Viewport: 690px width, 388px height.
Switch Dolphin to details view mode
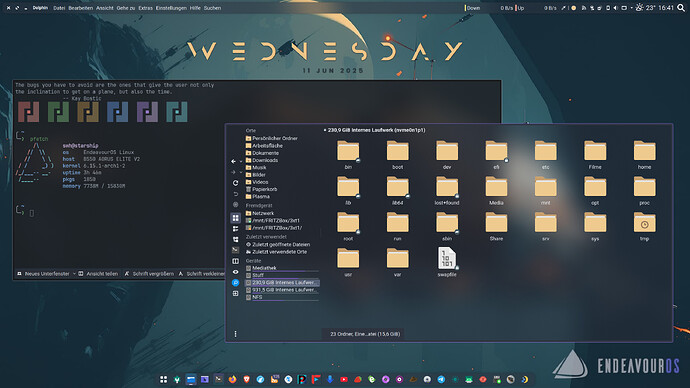(235, 239)
